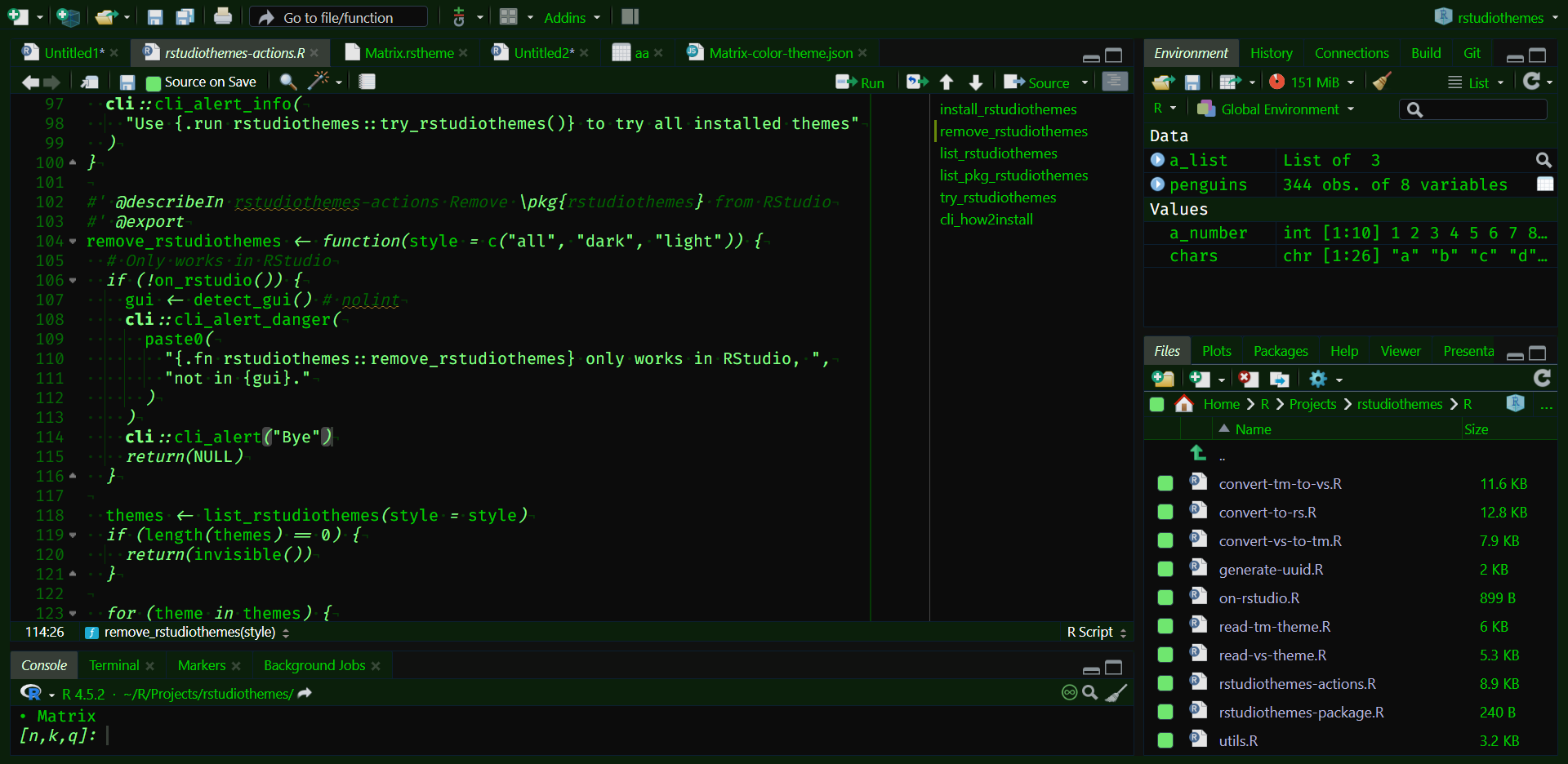Go to the previous section using the up arrow

tap(947, 82)
